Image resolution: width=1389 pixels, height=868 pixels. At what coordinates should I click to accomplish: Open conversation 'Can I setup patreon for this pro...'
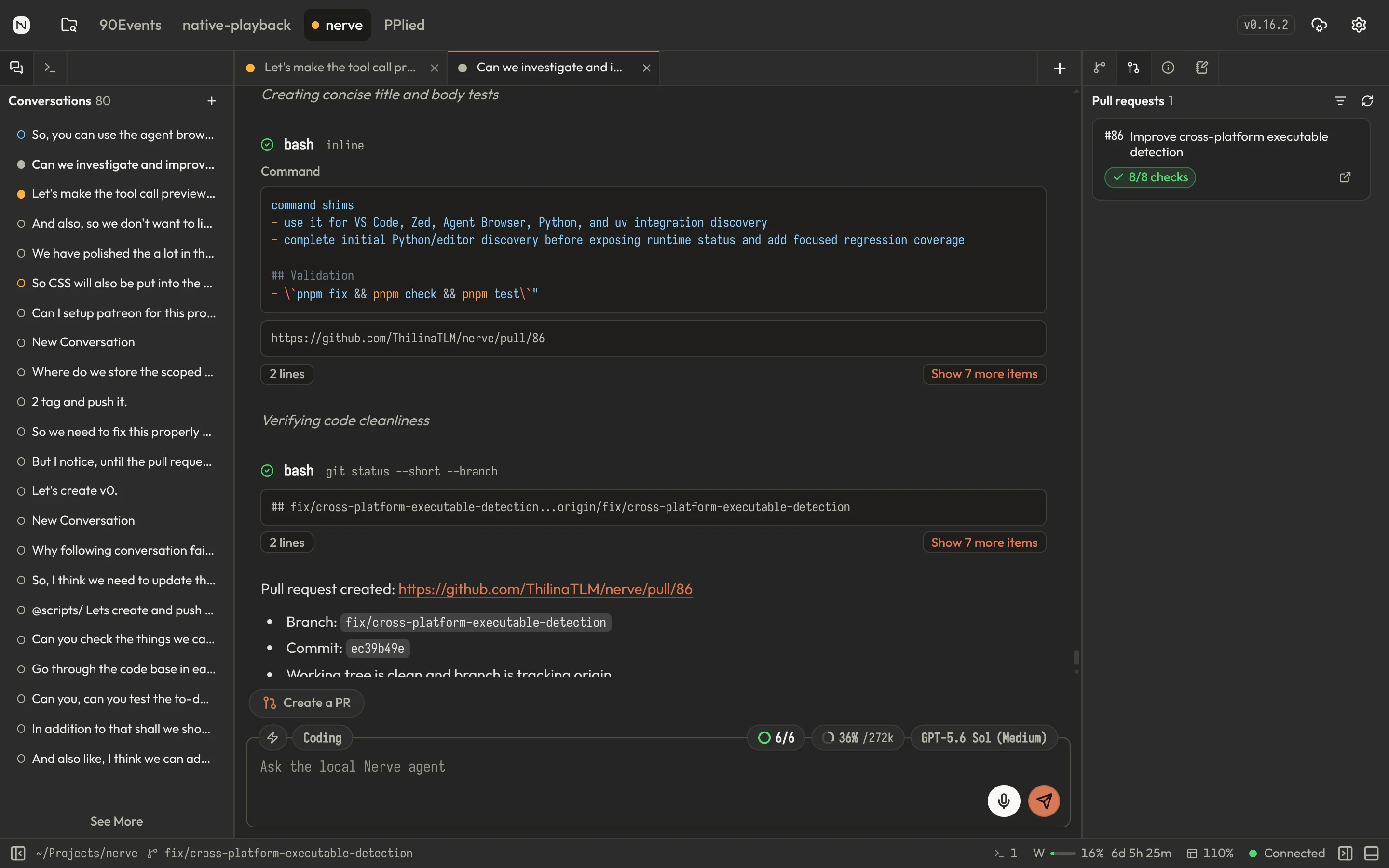[x=117, y=313]
